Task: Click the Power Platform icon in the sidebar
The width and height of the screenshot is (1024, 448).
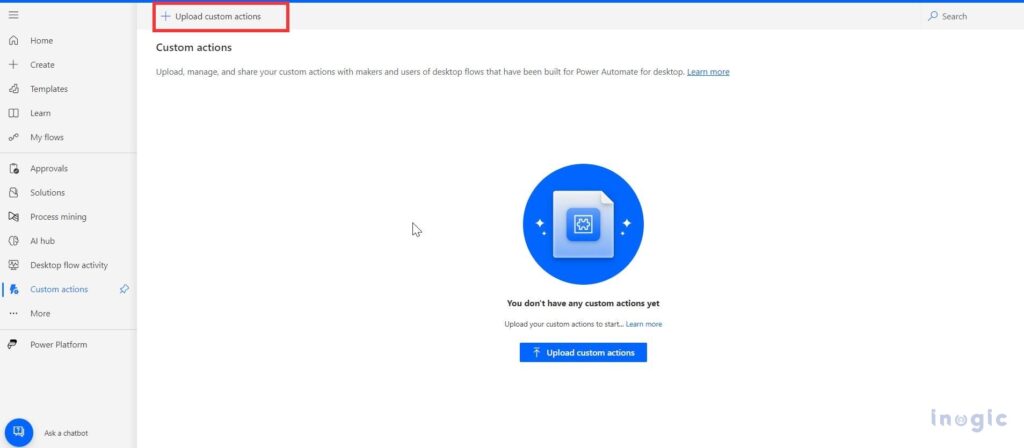Action: [x=13, y=345]
